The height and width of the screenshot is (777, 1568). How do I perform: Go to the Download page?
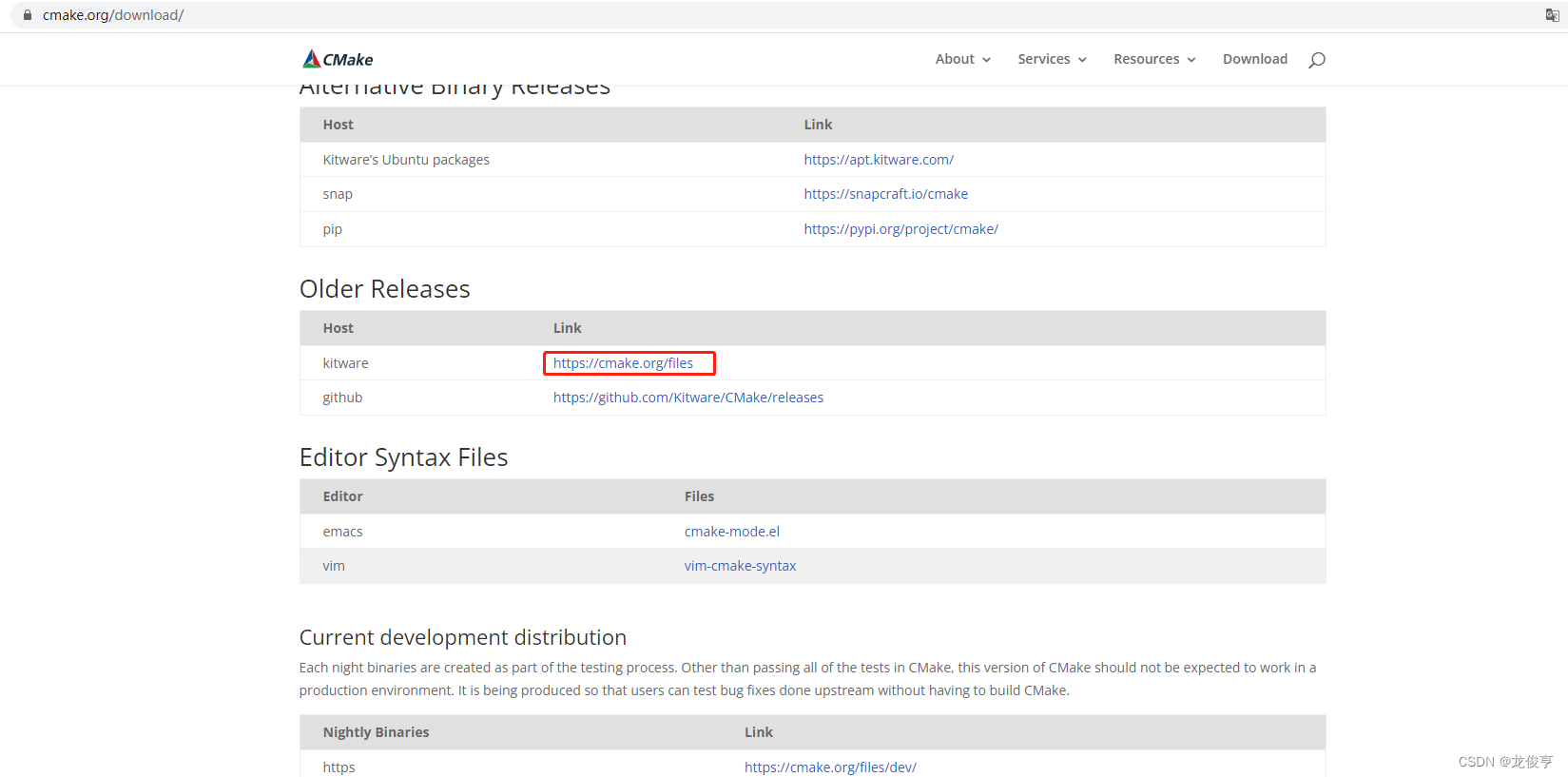click(1255, 59)
